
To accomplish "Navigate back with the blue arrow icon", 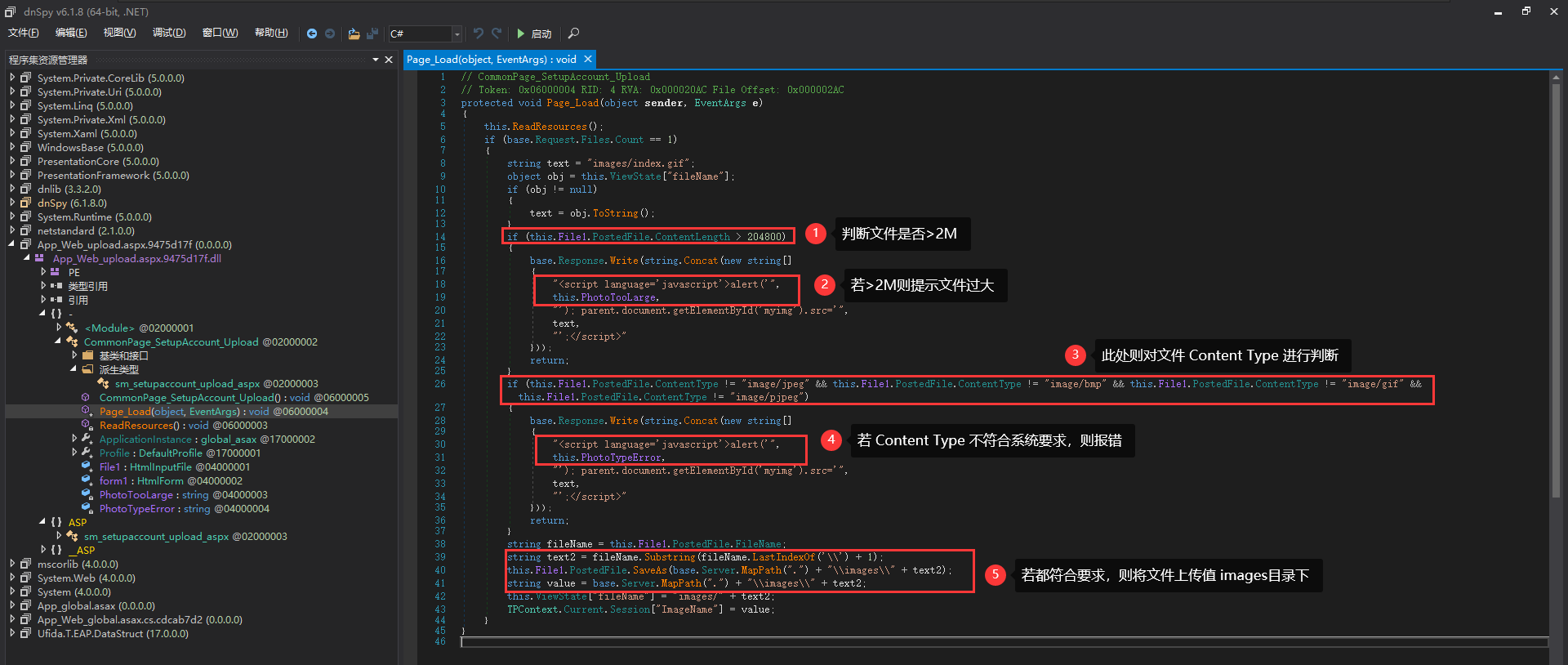I will pos(312,33).
